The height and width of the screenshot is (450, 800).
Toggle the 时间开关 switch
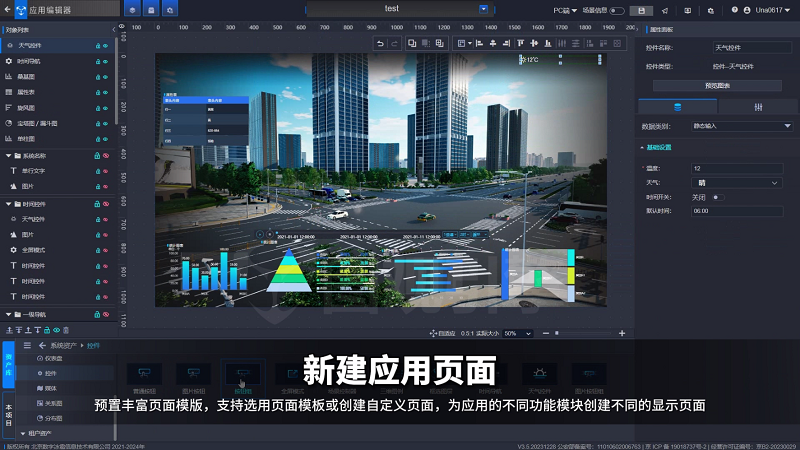[x=718, y=197]
